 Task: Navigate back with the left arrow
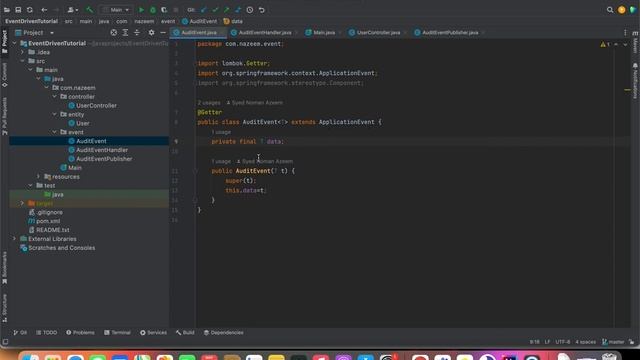44,10
